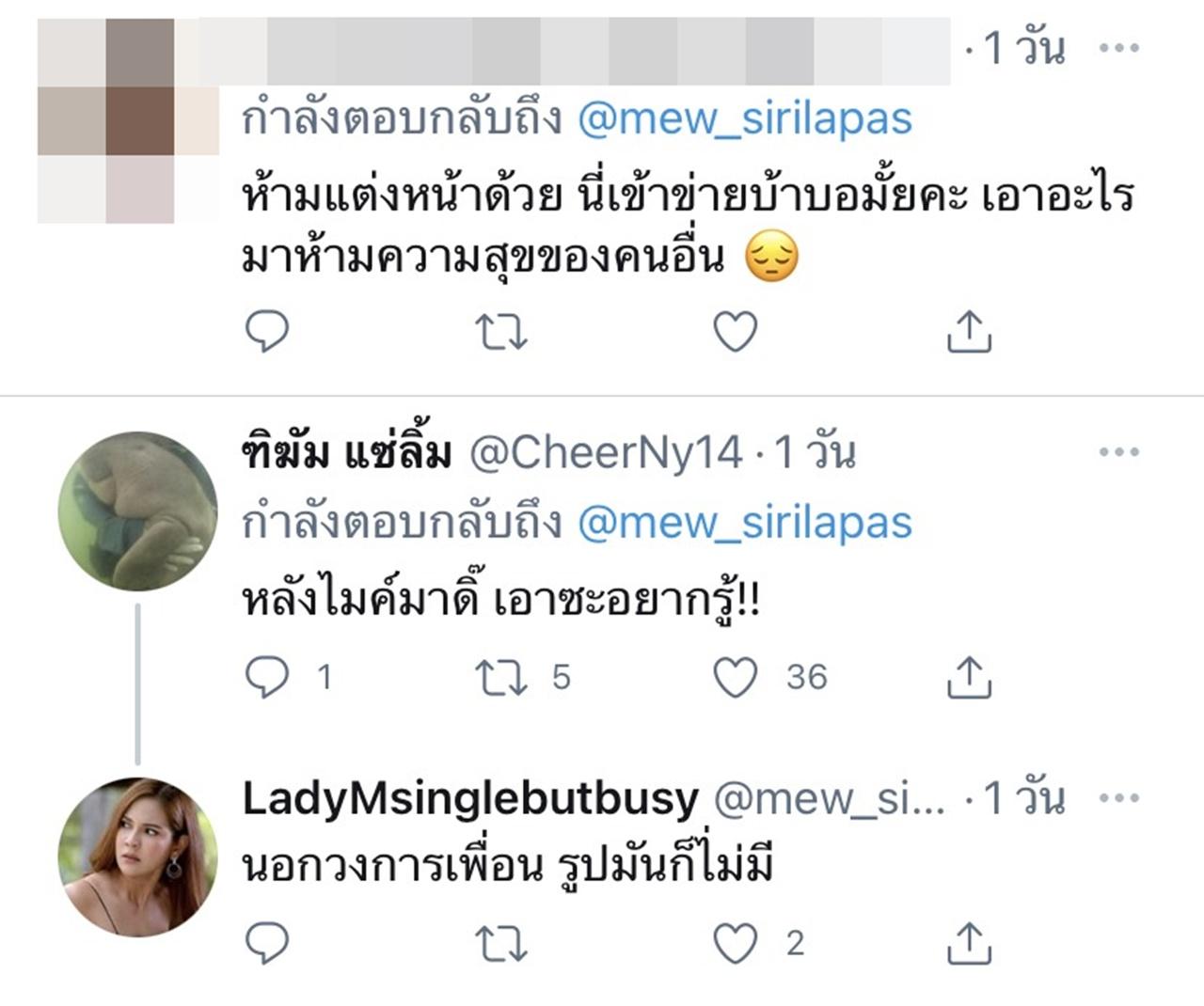
Task: View the LadyMsinglebutbusy profile picture
Action: 137,857
